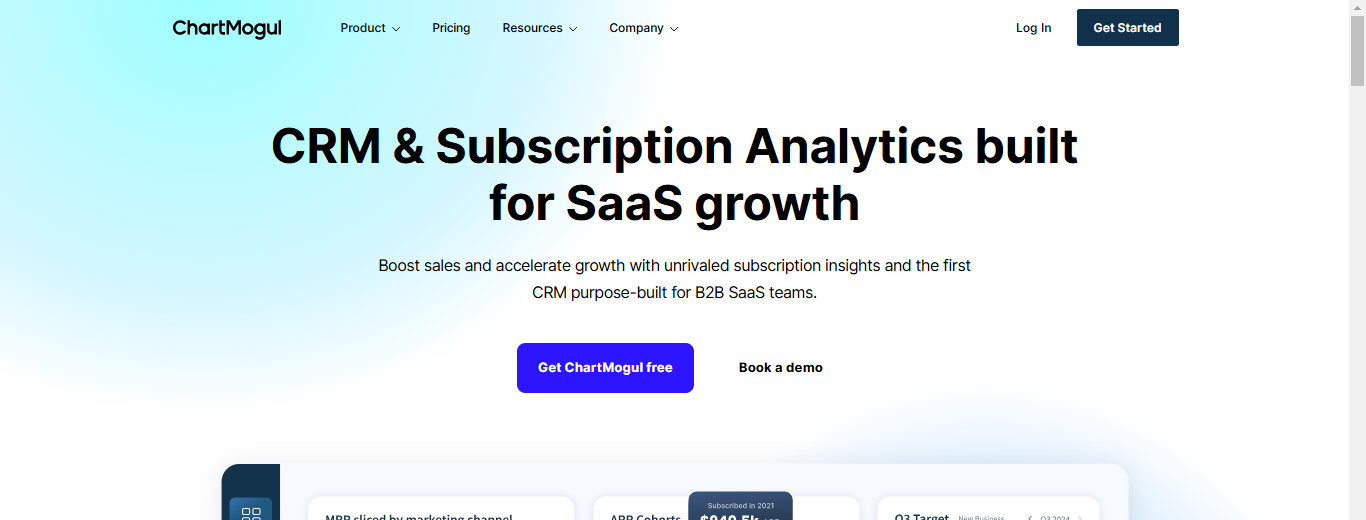Expand the Product dropdown chevron
The height and width of the screenshot is (520, 1366).
pyautogui.click(x=396, y=29)
